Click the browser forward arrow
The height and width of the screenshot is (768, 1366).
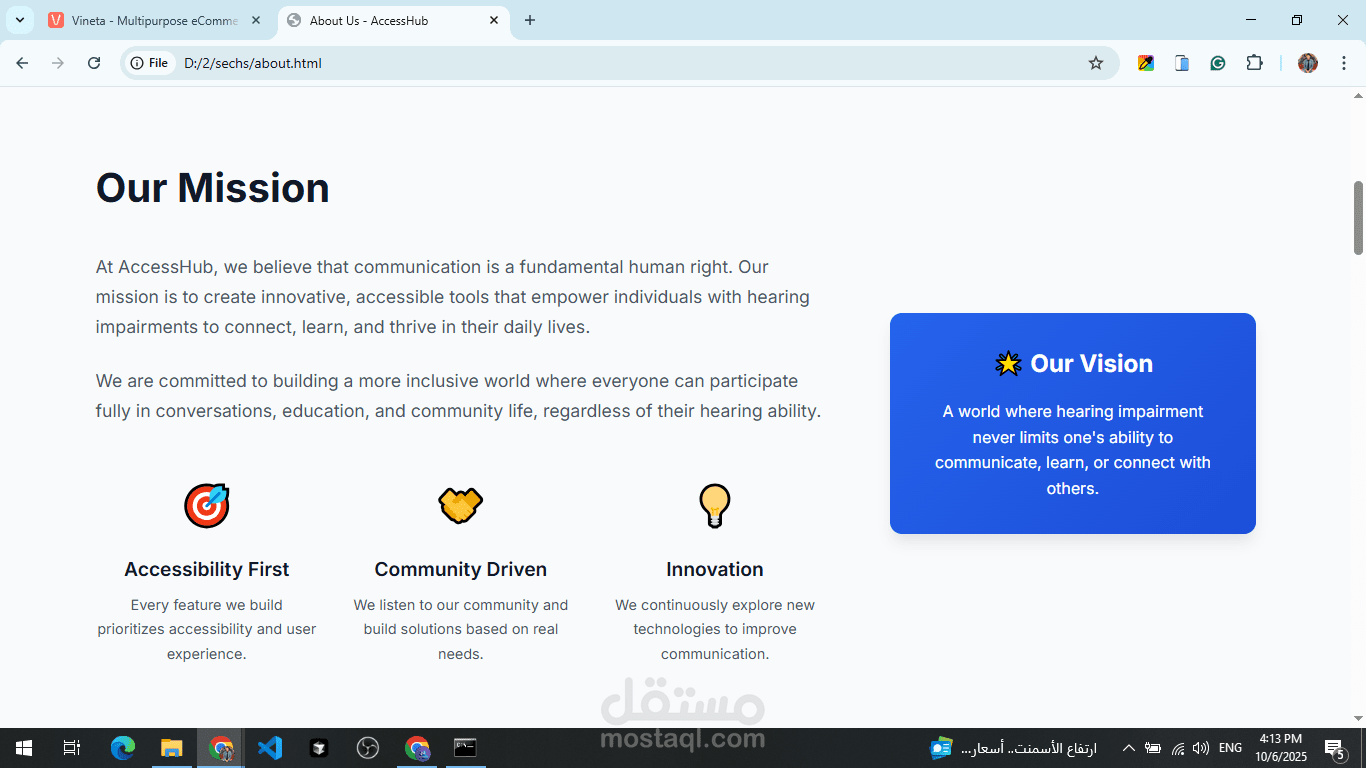click(58, 63)
